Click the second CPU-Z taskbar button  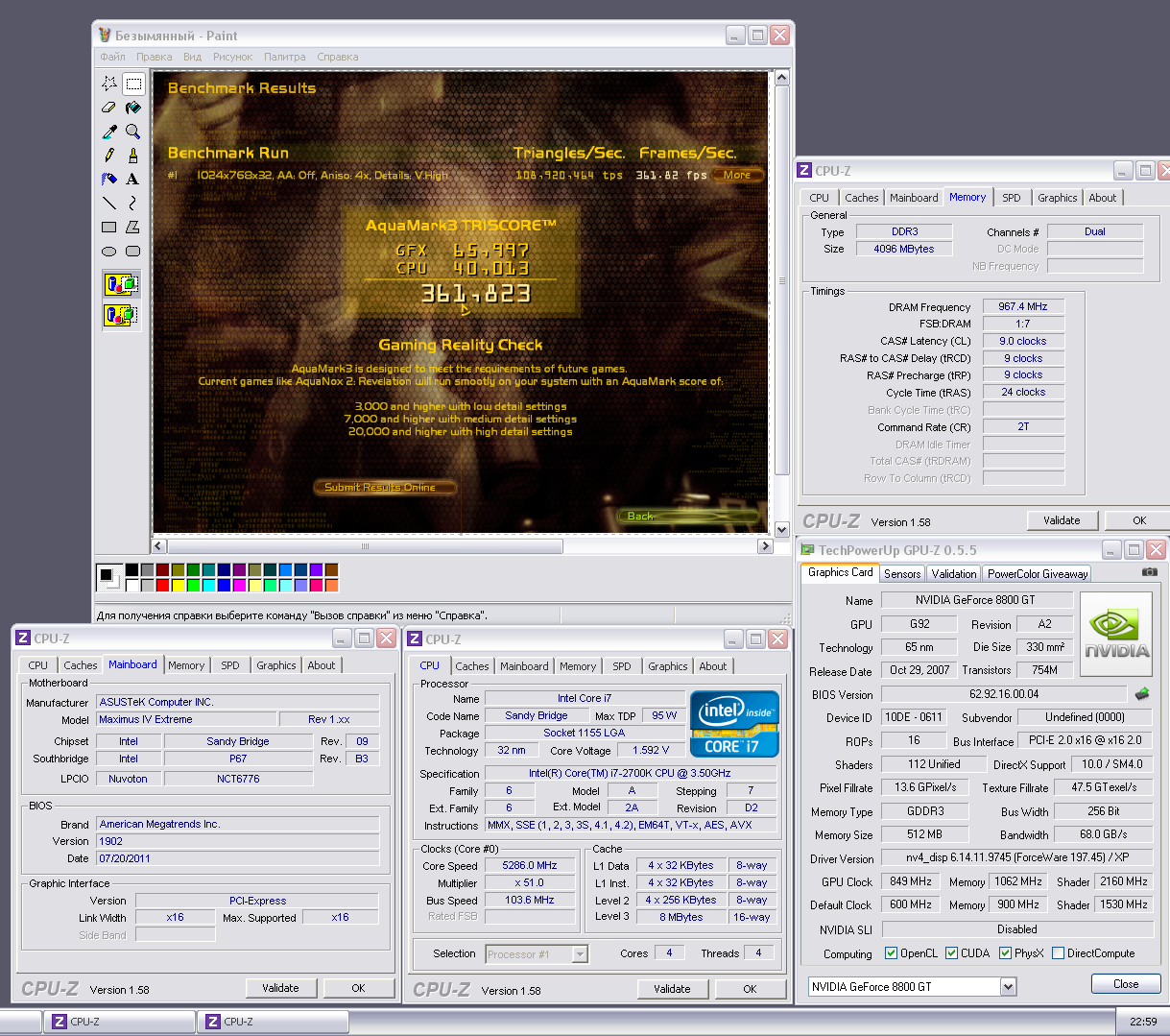274,1022
